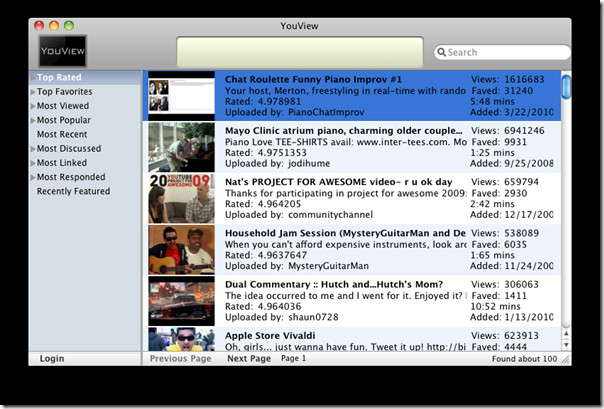This screenshot has height=409, width=604.
Task: Click 'Uploaded by: shaun0728' text
Action: coord(282,317)
